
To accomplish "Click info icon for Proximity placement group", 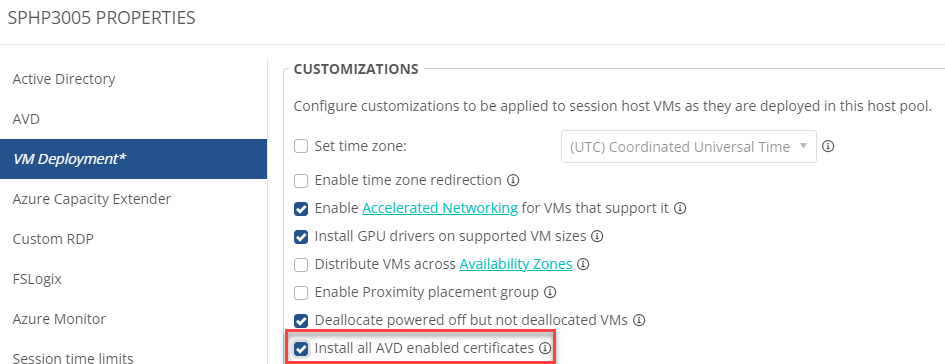I will (550, 292).
